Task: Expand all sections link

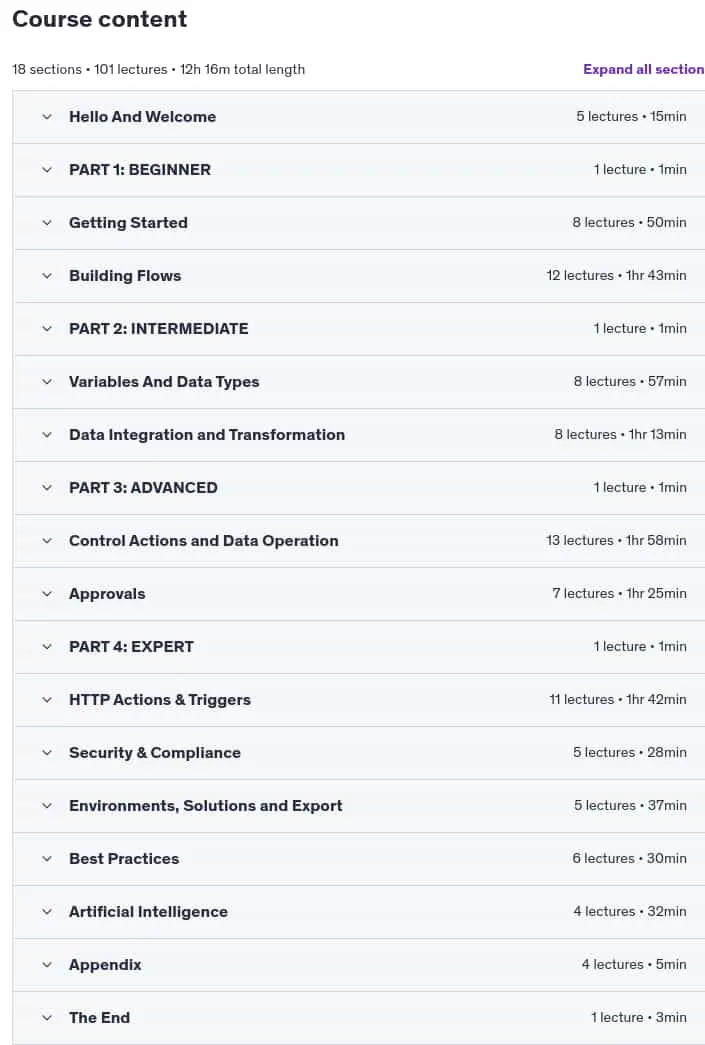Action: coord(644,69)
